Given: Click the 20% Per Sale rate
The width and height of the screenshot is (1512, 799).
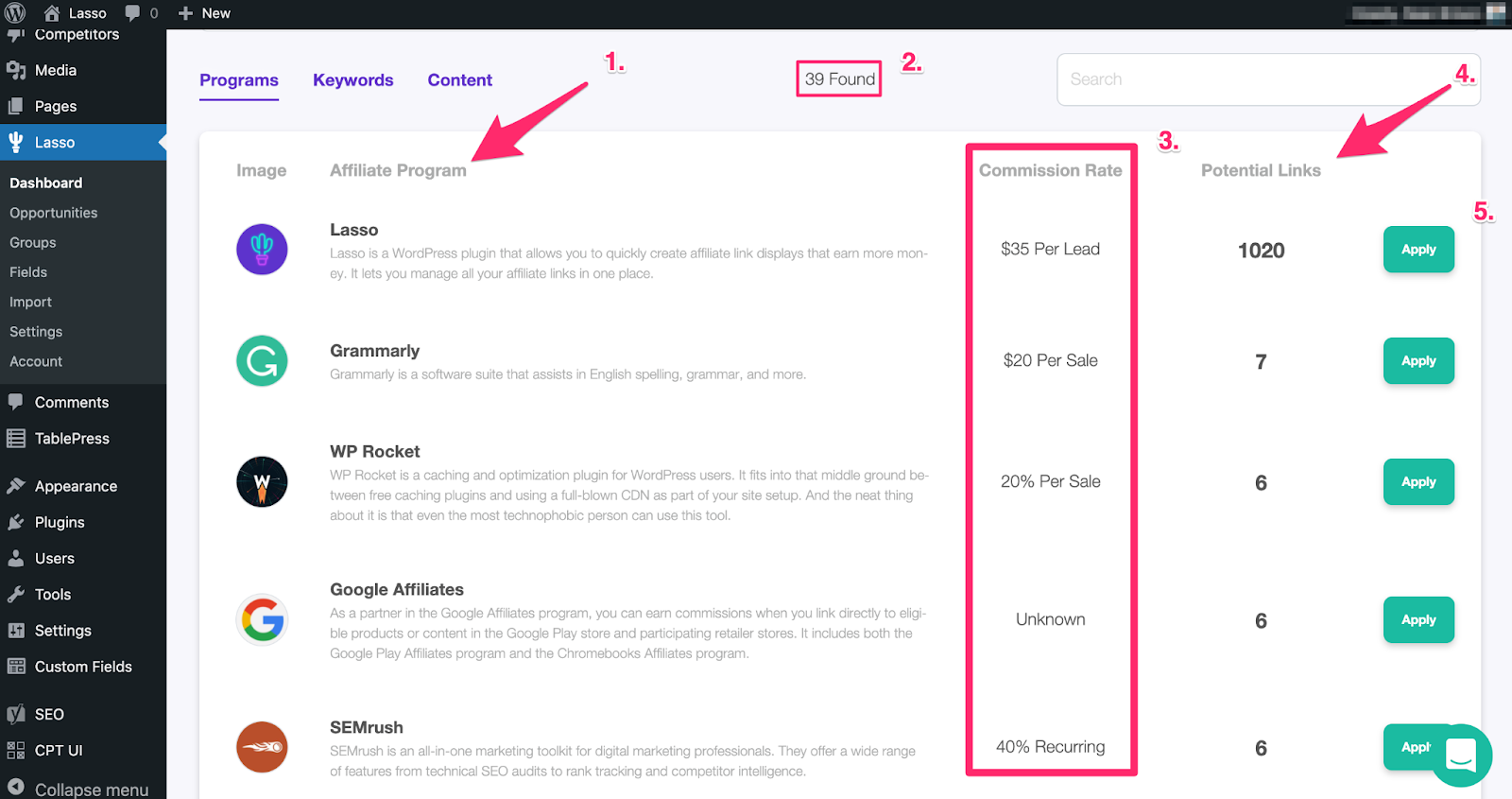Looking at the screenshot, I should click(1051, 482).
